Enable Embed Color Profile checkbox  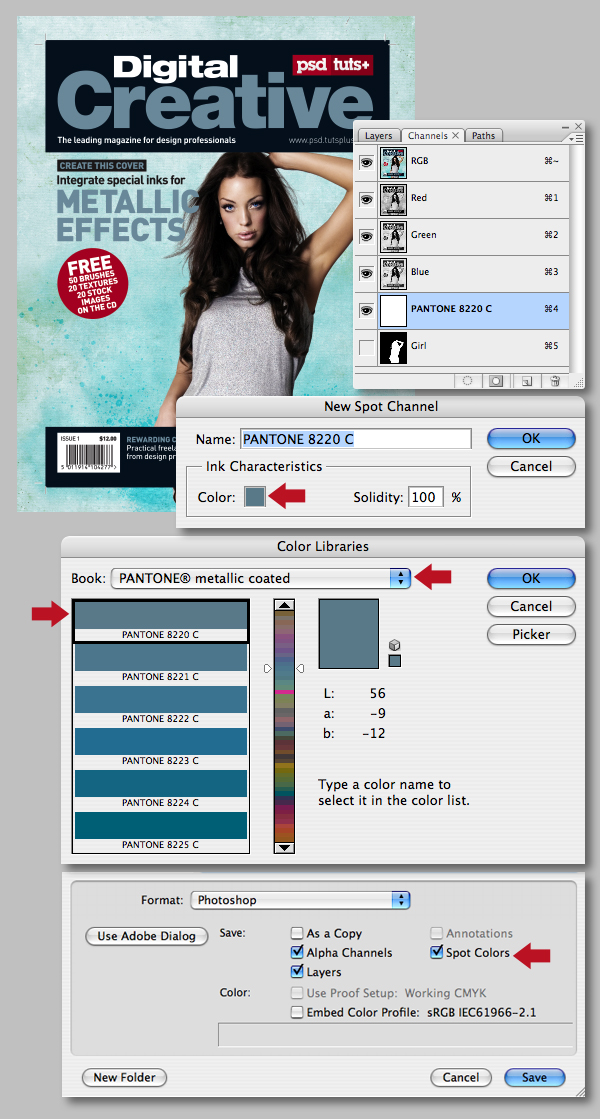(x=297, y=1012)
